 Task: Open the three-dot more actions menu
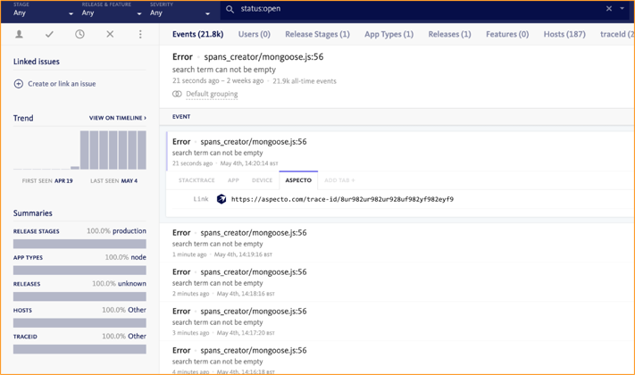pos(140,34)
